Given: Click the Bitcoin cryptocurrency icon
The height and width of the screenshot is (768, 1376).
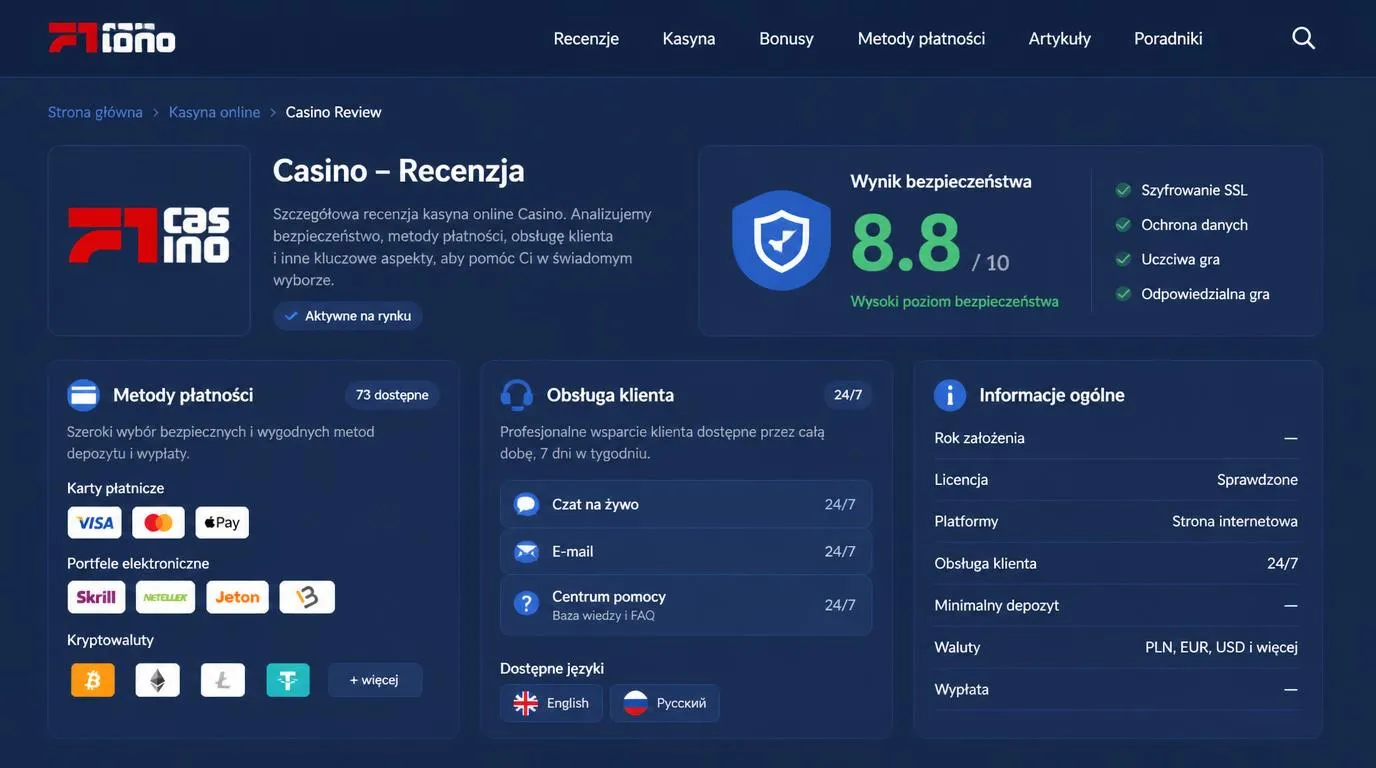Looking at the screenshot, I should (x=93, y=680).
